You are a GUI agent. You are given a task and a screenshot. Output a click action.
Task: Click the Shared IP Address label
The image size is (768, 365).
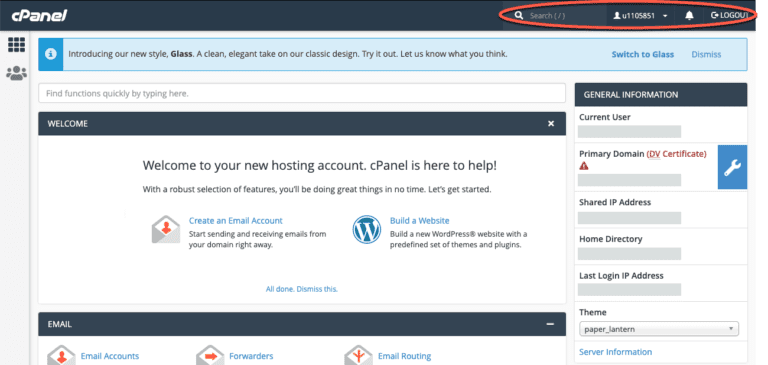pos(615,202)
